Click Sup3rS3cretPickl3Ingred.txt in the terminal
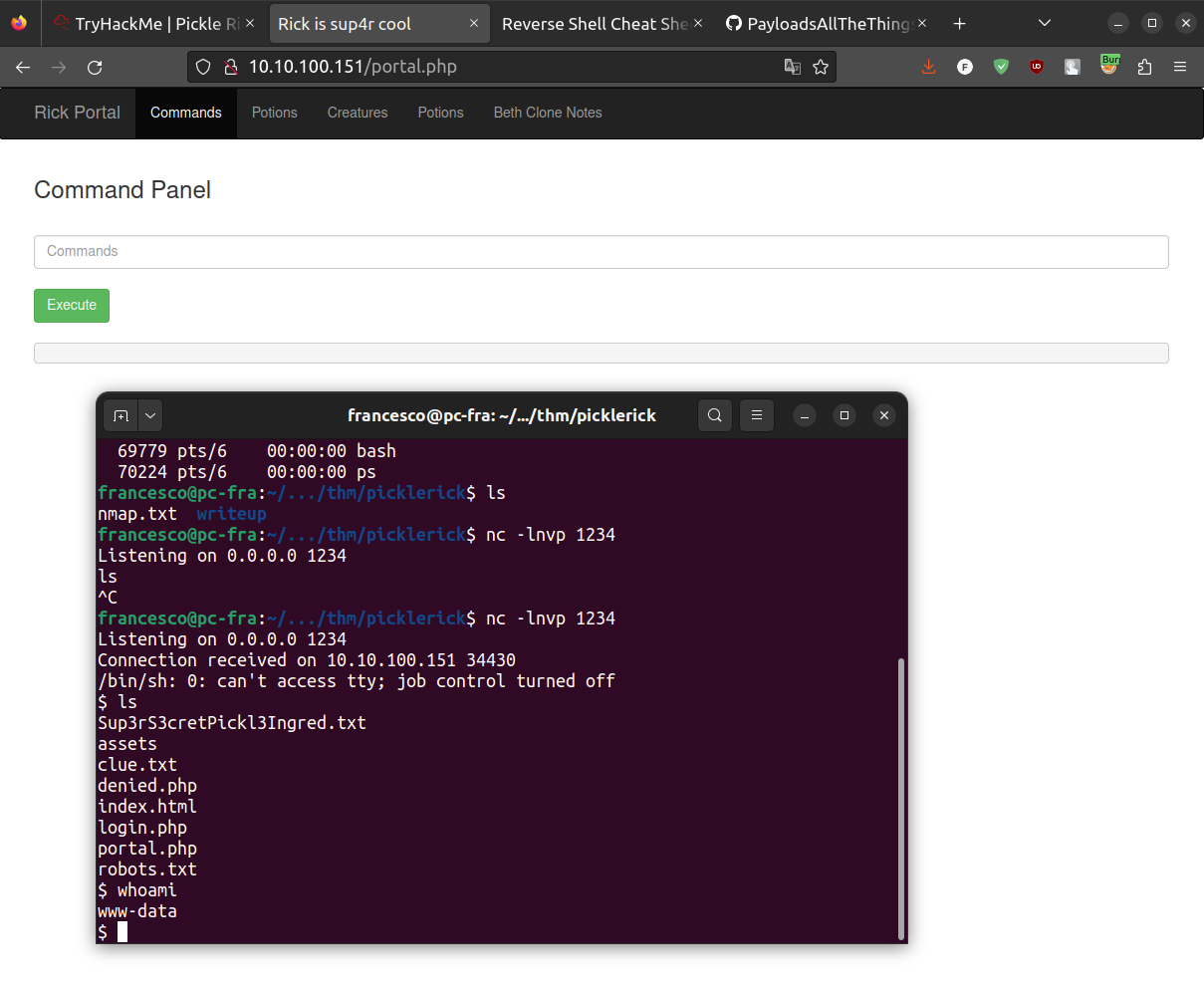The image size is (1204, 989). 232,723
